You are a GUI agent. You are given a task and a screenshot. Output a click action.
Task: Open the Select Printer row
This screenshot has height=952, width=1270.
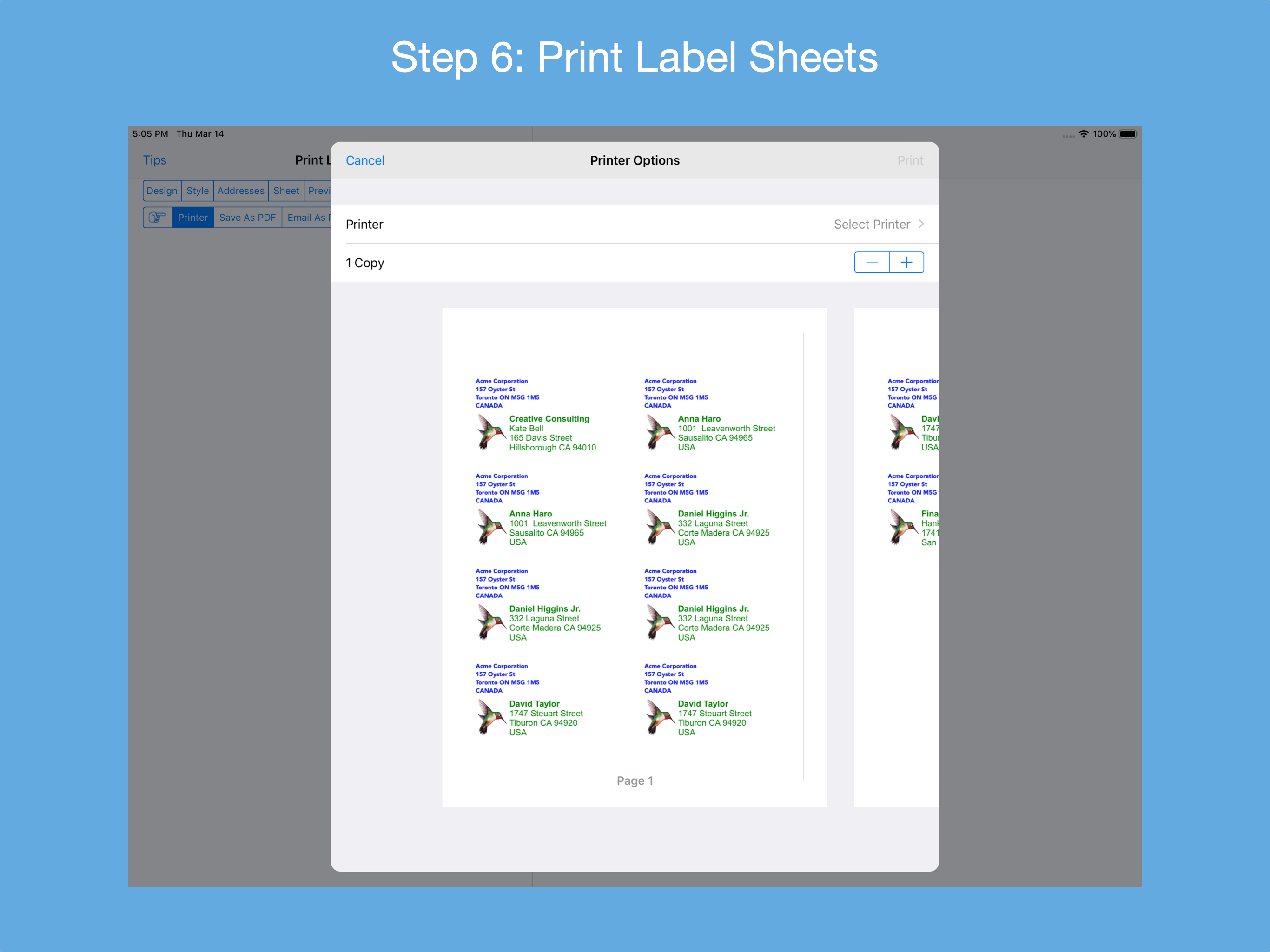pos(635,225)
